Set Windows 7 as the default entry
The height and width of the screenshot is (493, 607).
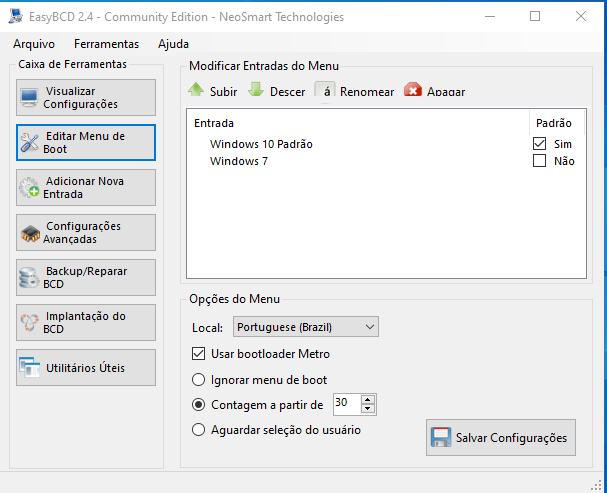[539, 161]
